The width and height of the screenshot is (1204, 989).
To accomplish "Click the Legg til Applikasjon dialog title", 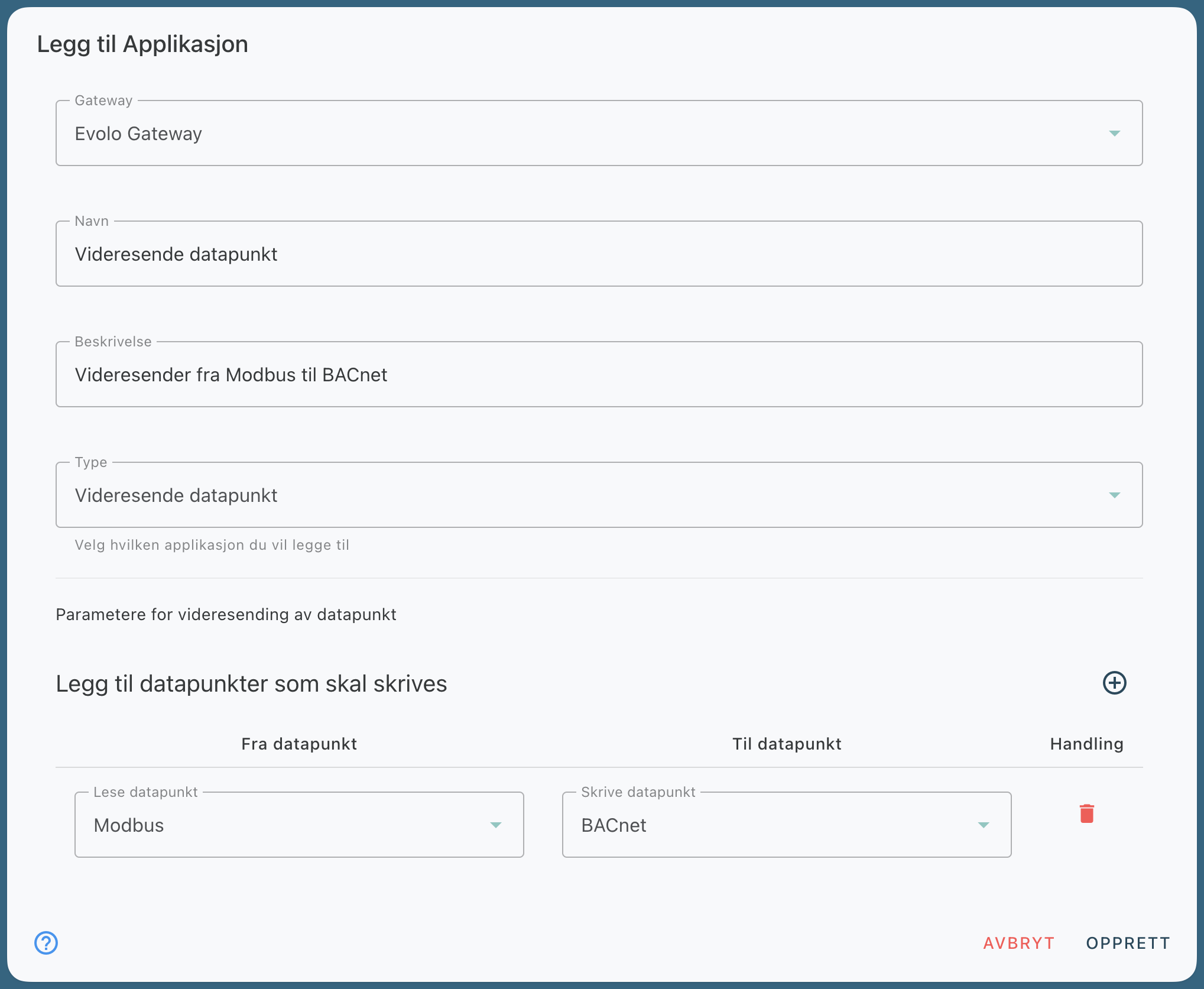I will (142, 44).
